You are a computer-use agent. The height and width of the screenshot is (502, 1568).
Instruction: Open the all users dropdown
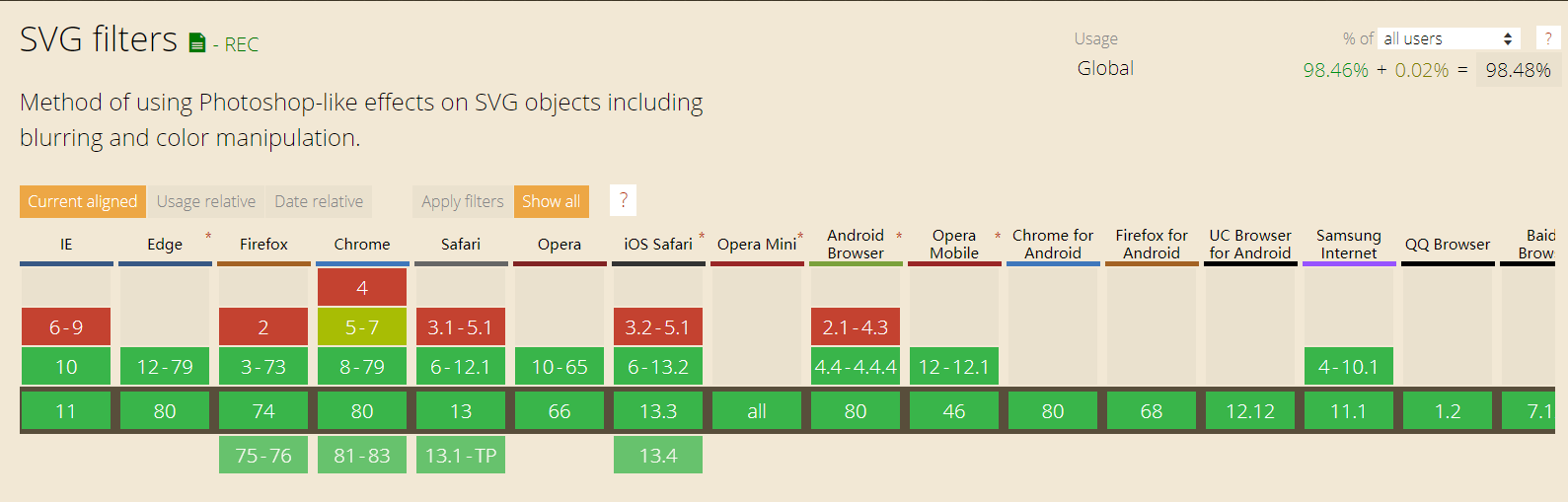coord(1448,38)
